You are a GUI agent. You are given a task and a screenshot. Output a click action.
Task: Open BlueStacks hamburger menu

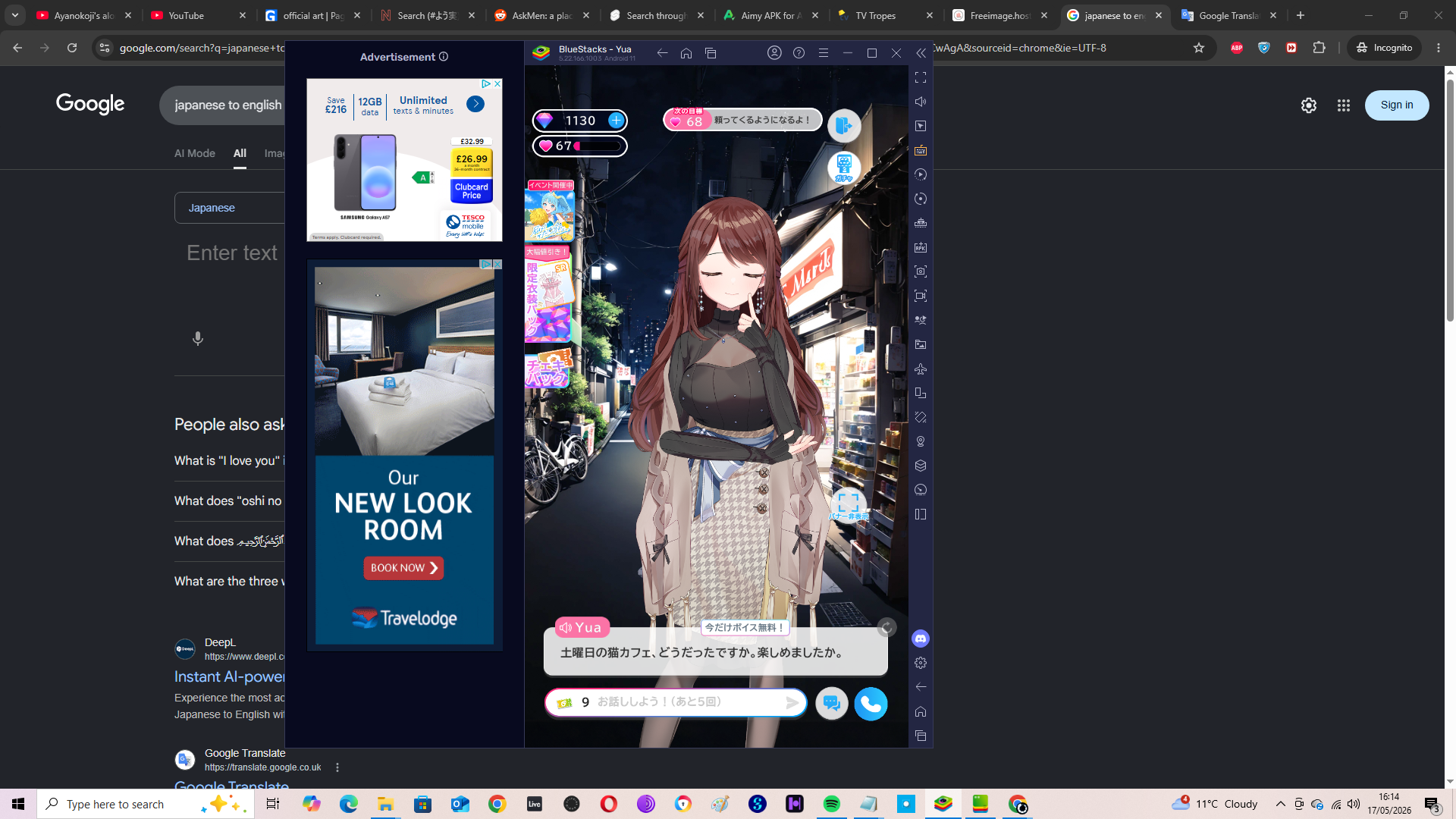coord(823,53)
